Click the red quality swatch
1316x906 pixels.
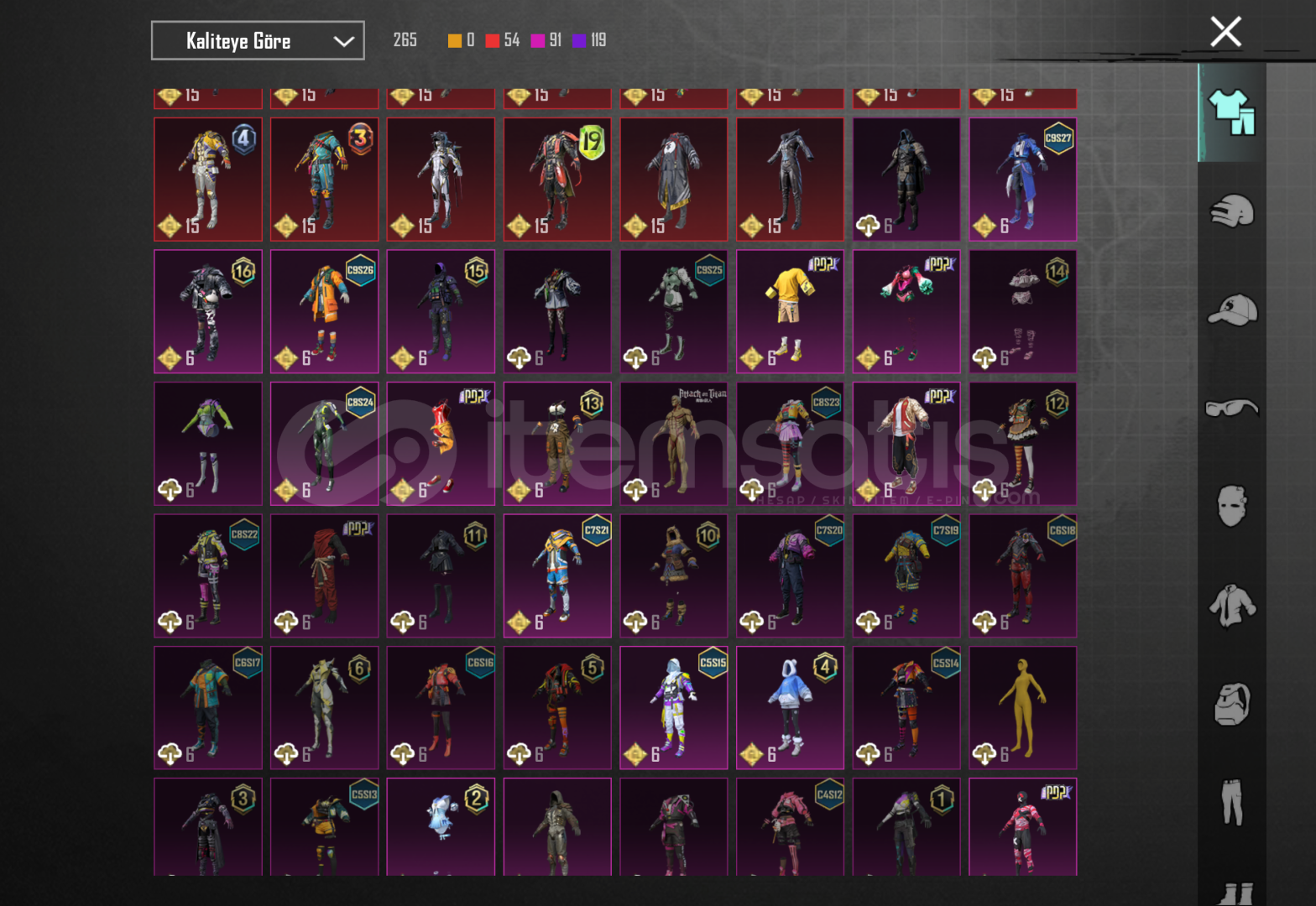[493, 40]
